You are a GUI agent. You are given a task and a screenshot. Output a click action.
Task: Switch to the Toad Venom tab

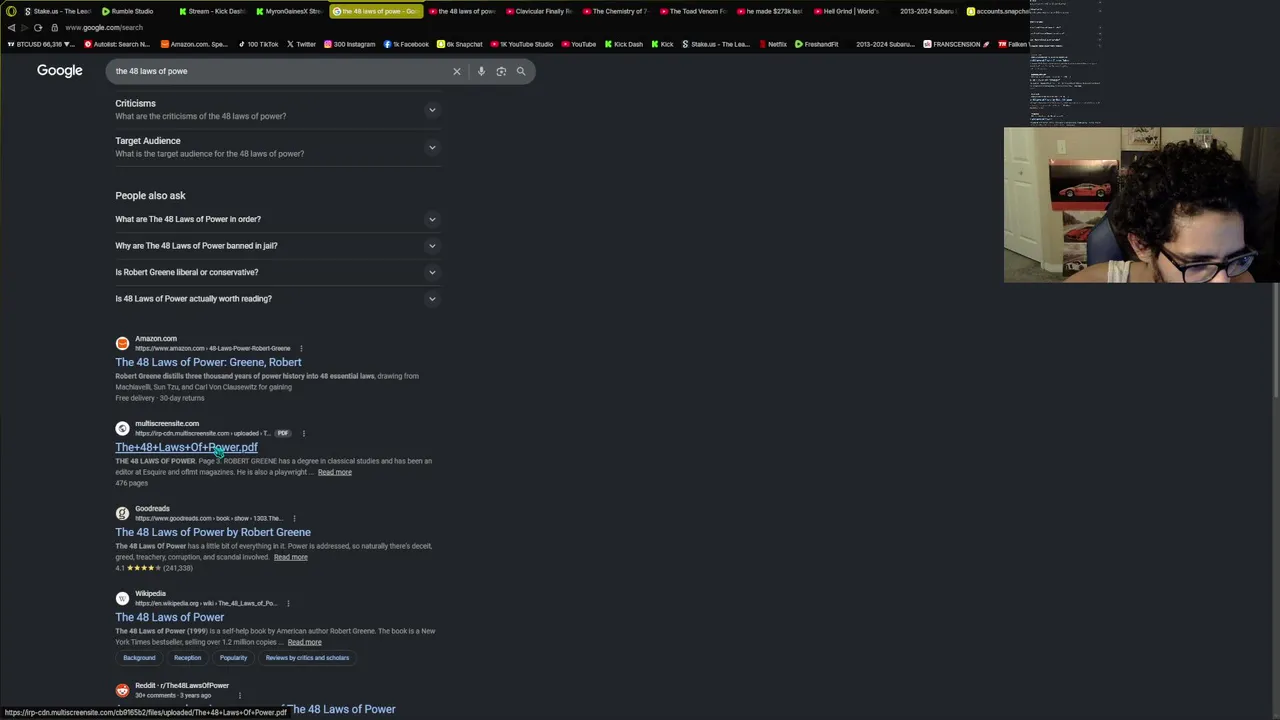[x=693, y=11]
